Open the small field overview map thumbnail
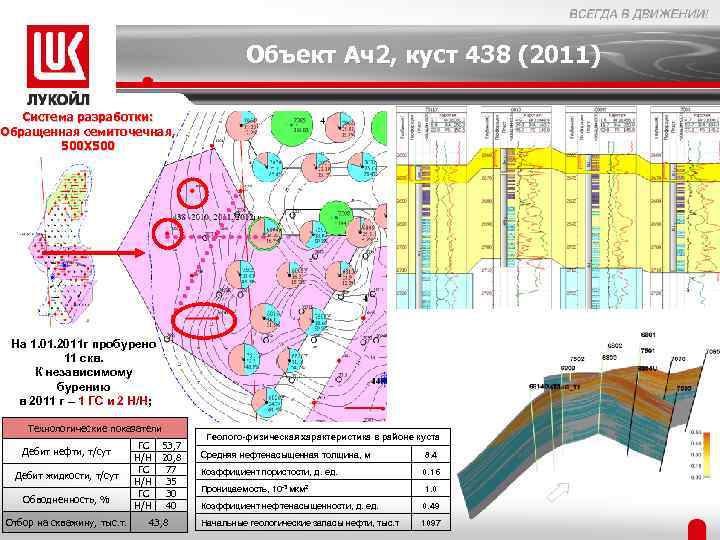The height and width of the screenshot is (540, 720). pos(62,243)
